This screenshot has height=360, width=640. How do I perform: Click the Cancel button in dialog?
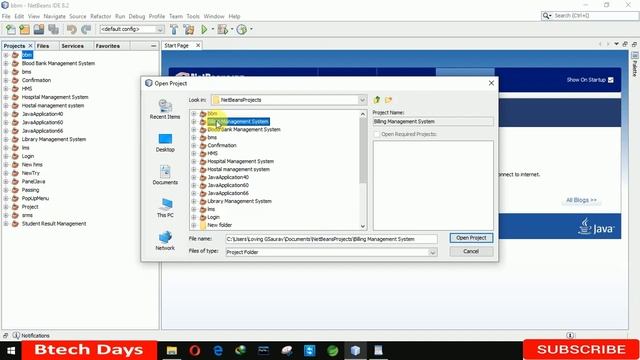[x=471, y=251]
